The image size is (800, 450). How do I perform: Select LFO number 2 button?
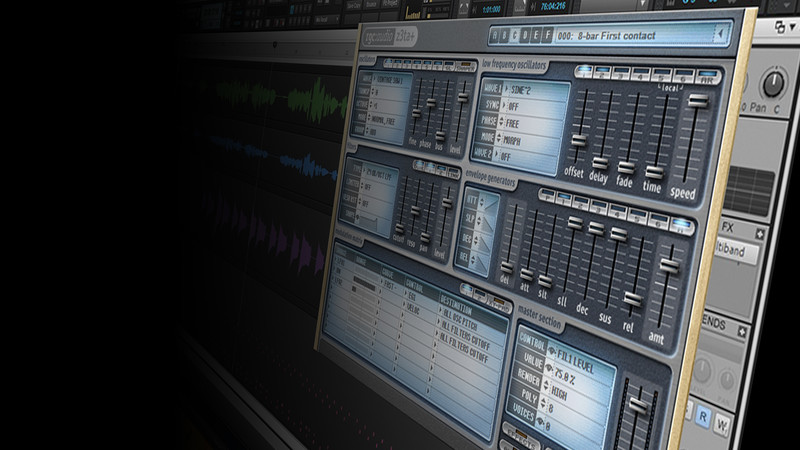[602, 72]
